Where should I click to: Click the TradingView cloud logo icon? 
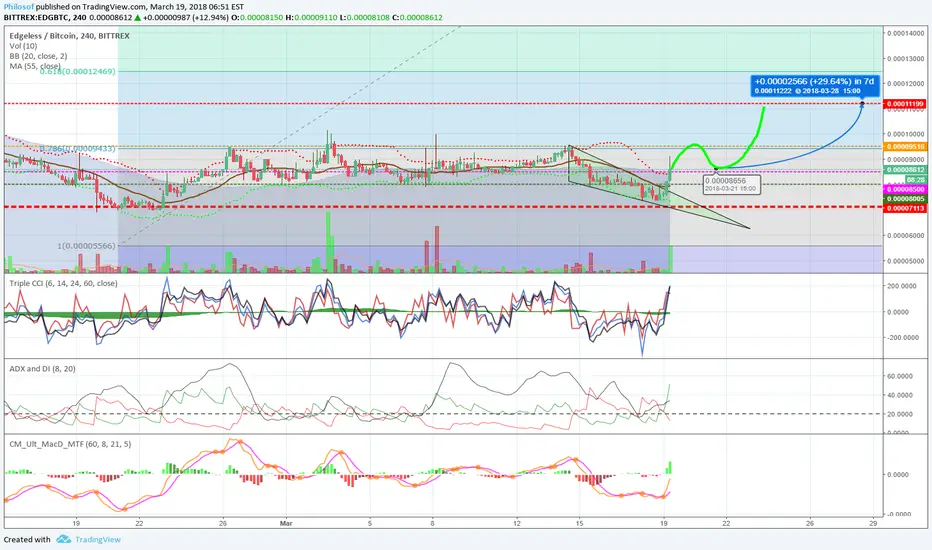tap(64, 539)
